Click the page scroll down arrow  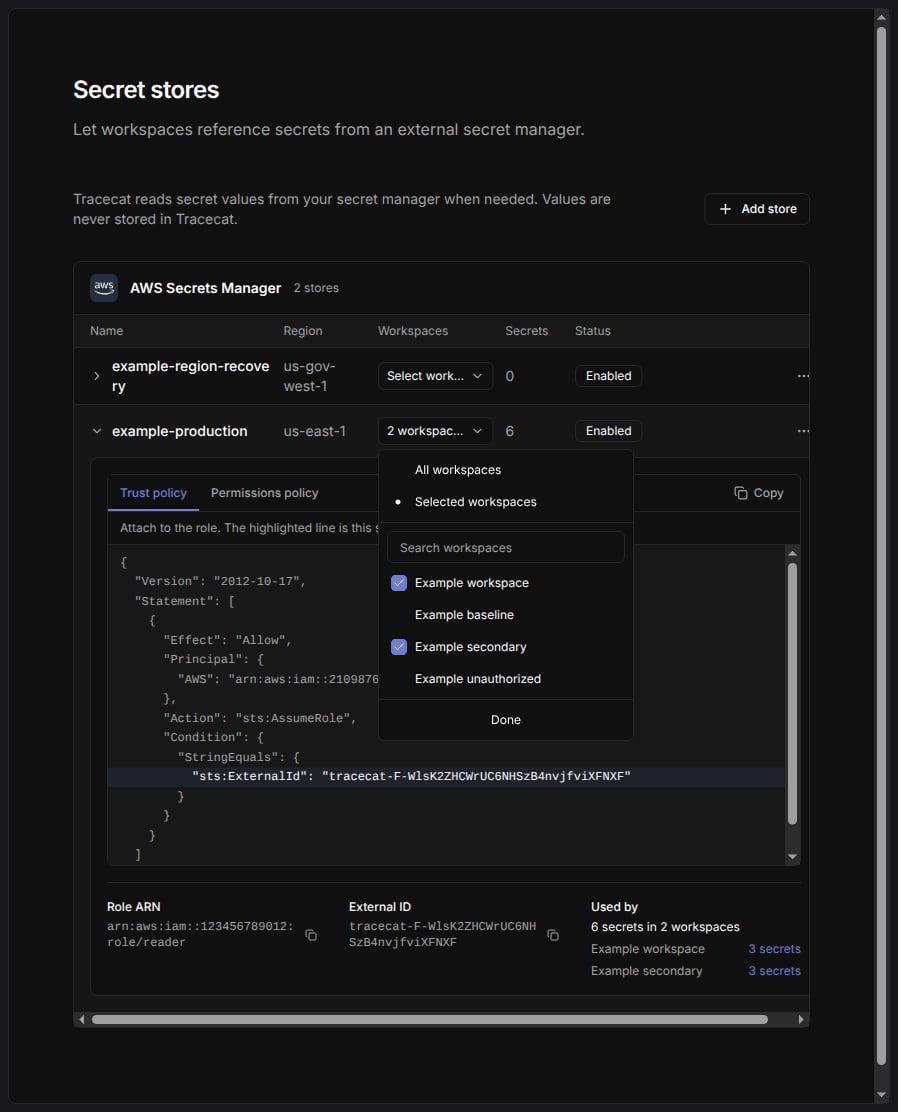coord(882,1095)
